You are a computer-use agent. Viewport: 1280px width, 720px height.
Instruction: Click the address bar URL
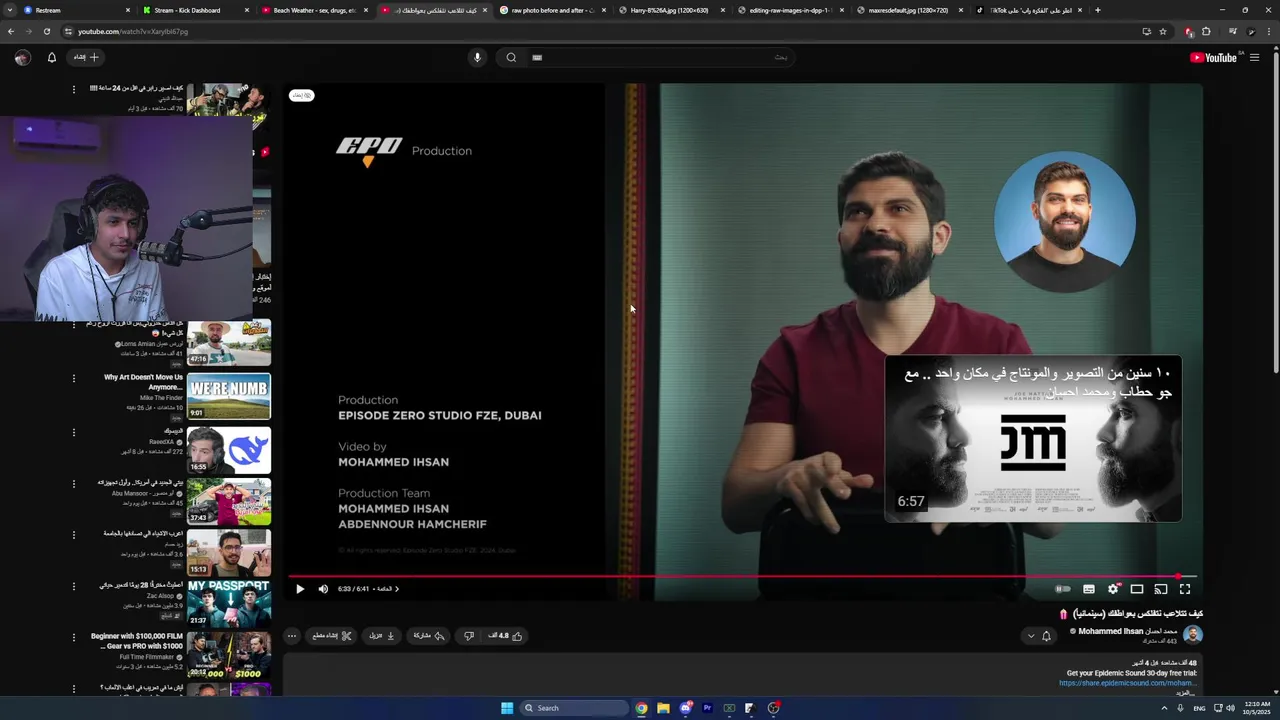point(133,31)
